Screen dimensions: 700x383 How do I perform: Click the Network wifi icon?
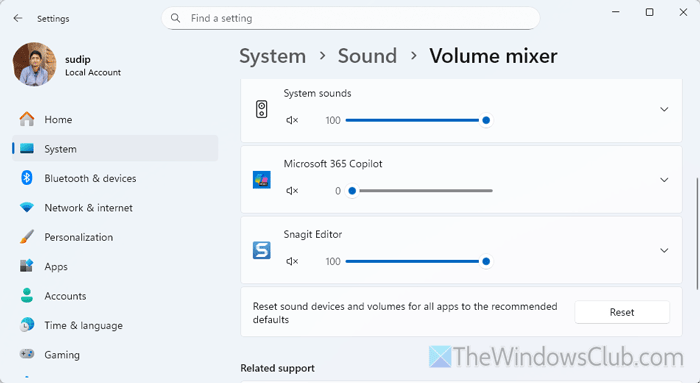27,208
